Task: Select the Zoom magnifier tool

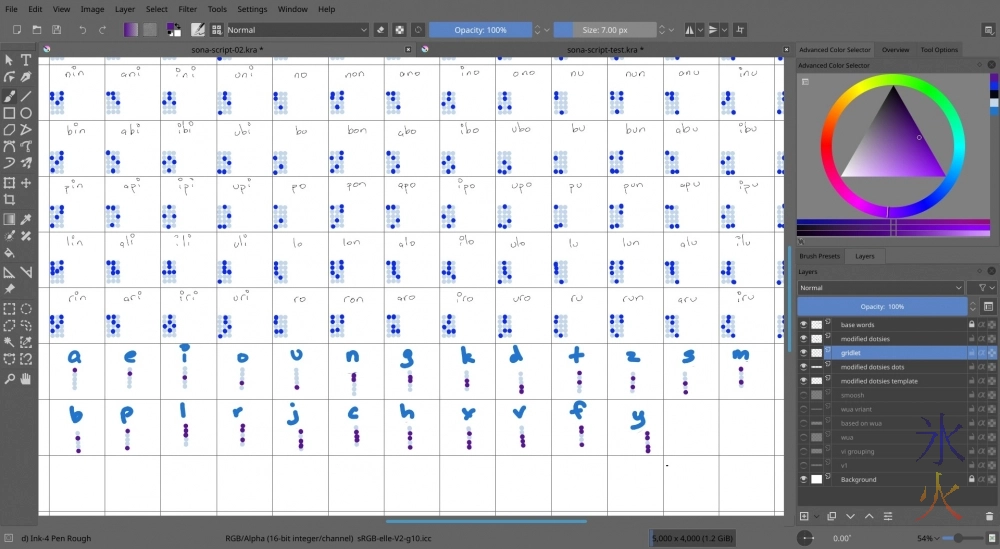Action: click(9, 378)
